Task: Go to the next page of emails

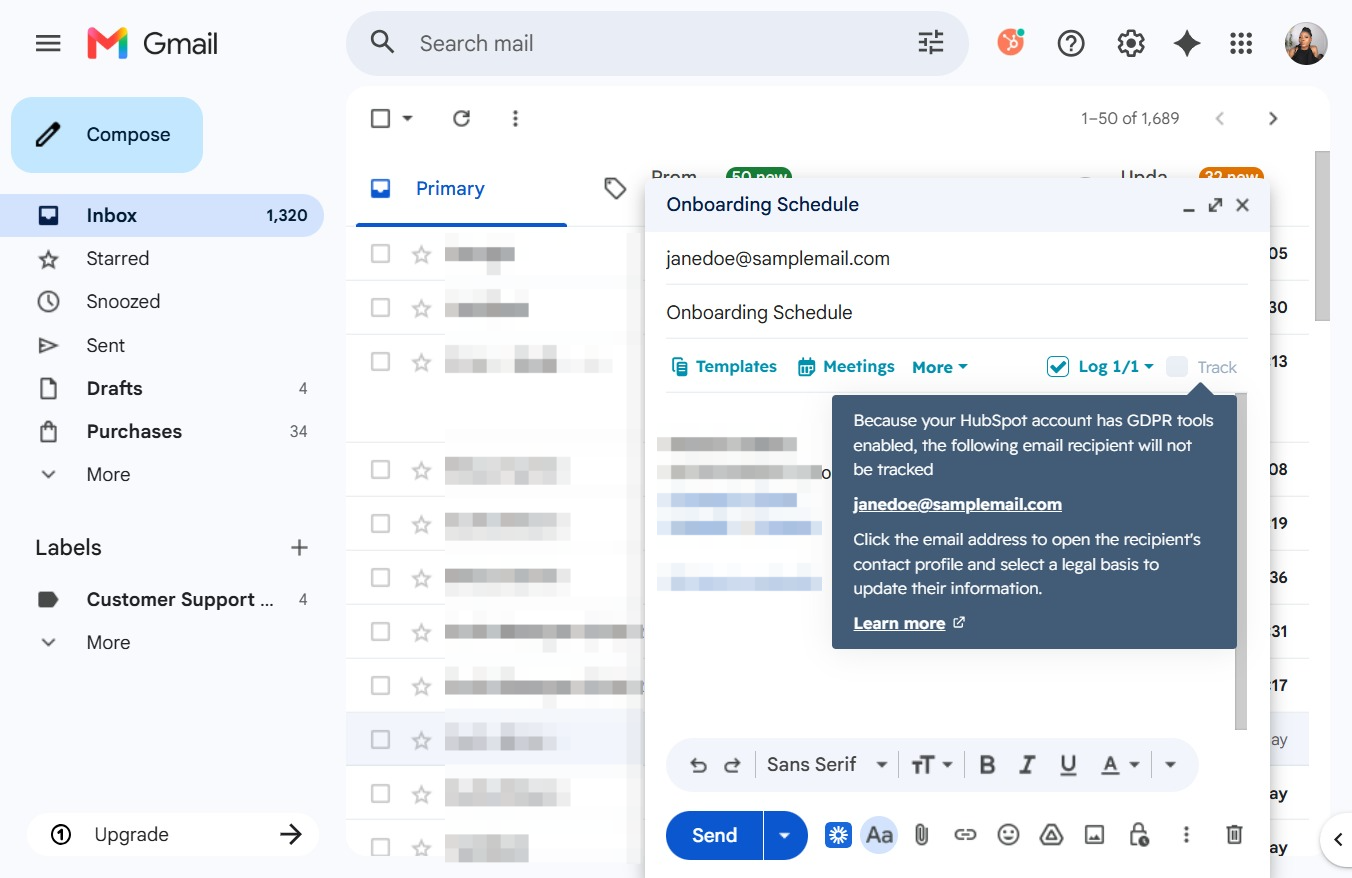Action: pyautogui.click(x=1273, y=118)
